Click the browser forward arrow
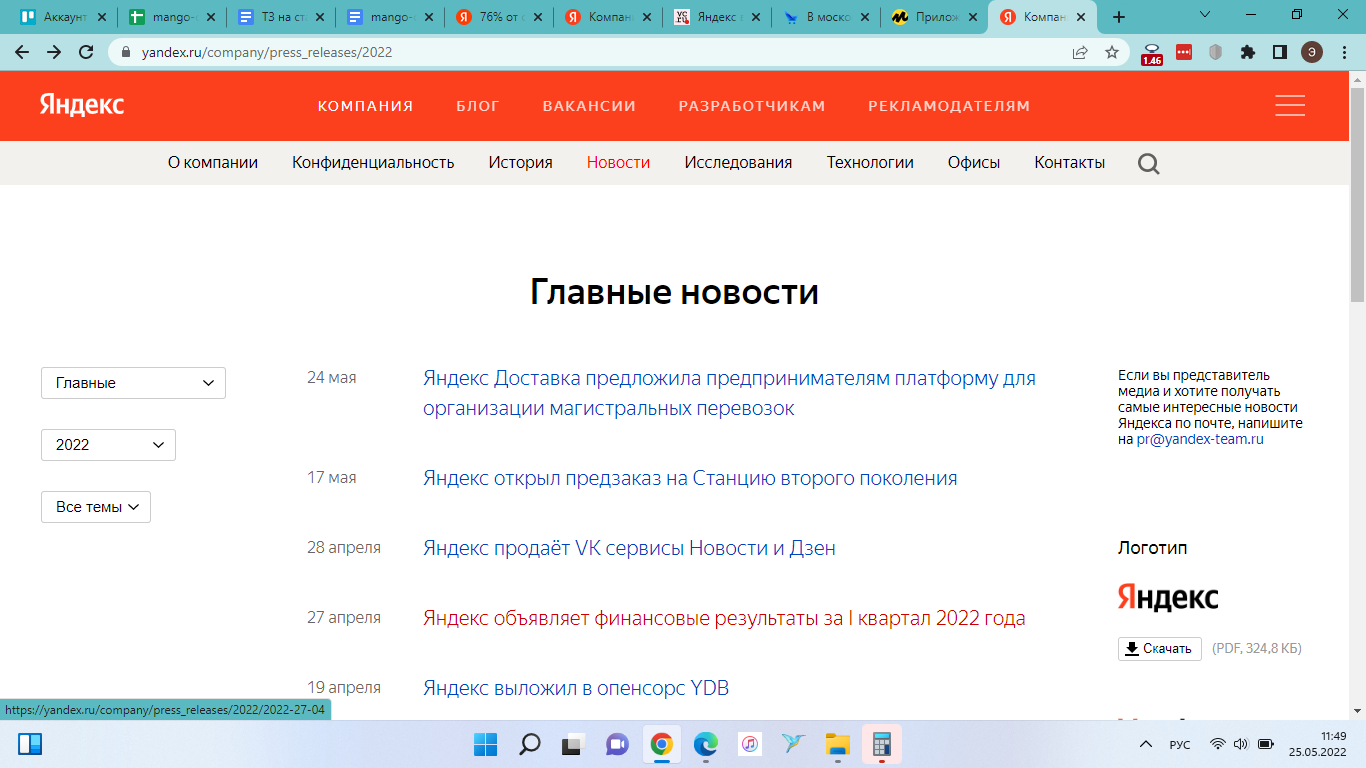Viewport: 1366px width, 768px height. click(54, 52)
